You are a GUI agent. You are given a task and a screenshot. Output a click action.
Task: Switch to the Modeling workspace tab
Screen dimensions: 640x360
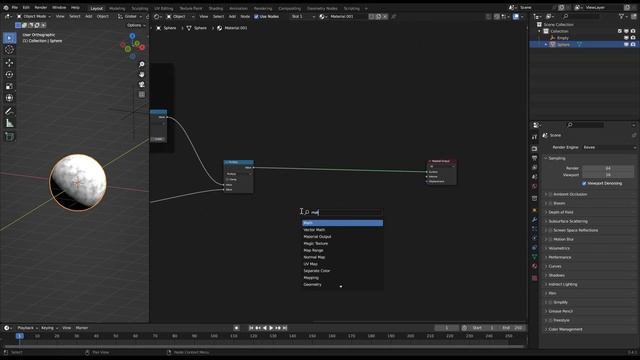pos(117,8)
